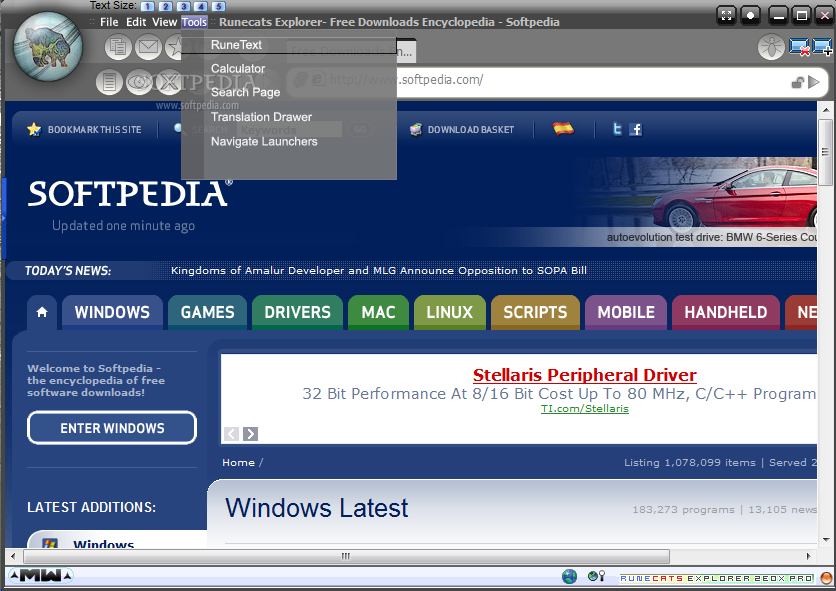Click the ad previous arrow
This screenshot has height=591, width=836.
tap(231, 434)
